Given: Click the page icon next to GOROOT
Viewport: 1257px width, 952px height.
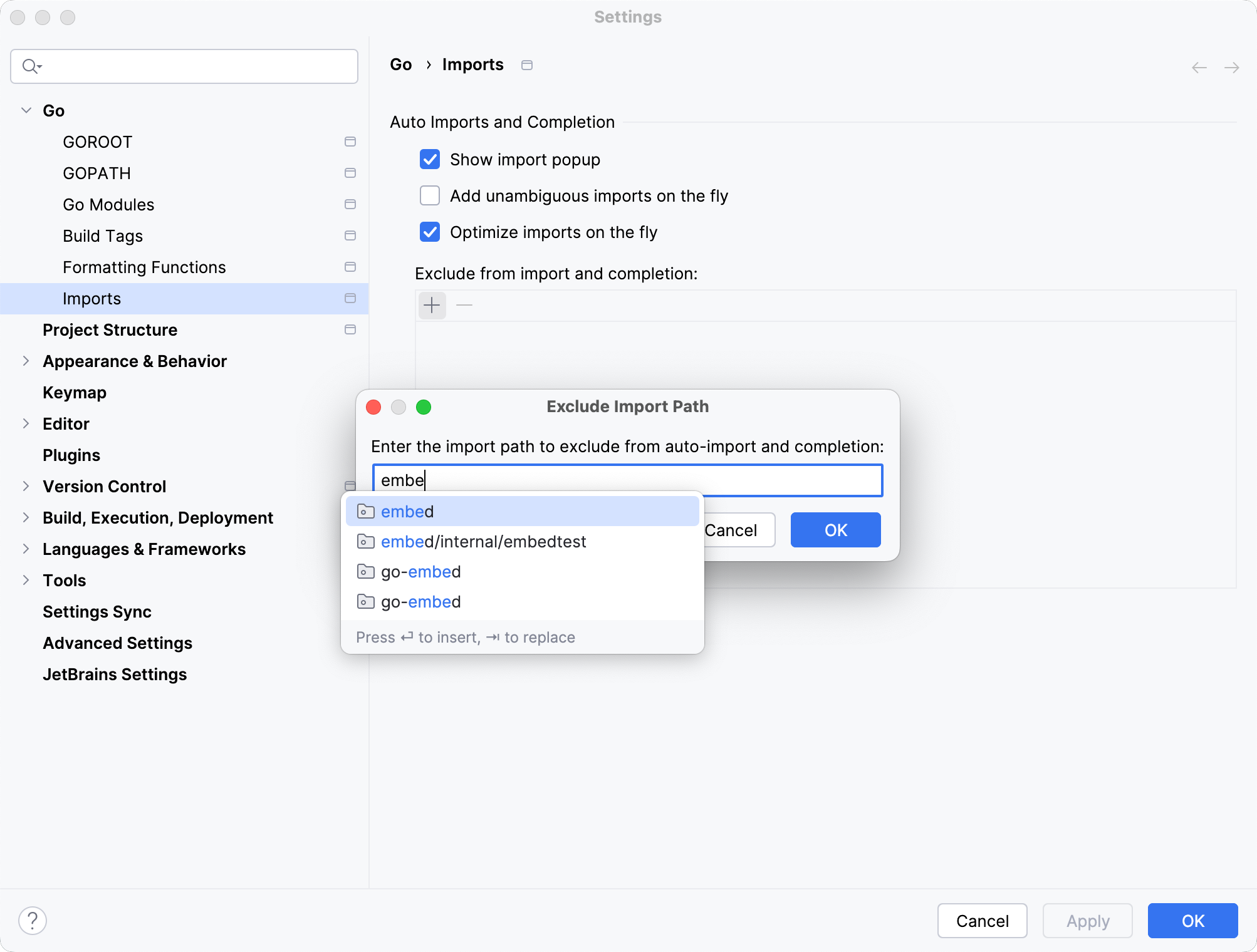Looking at the screenshot, I should click(x=350, y=142).
